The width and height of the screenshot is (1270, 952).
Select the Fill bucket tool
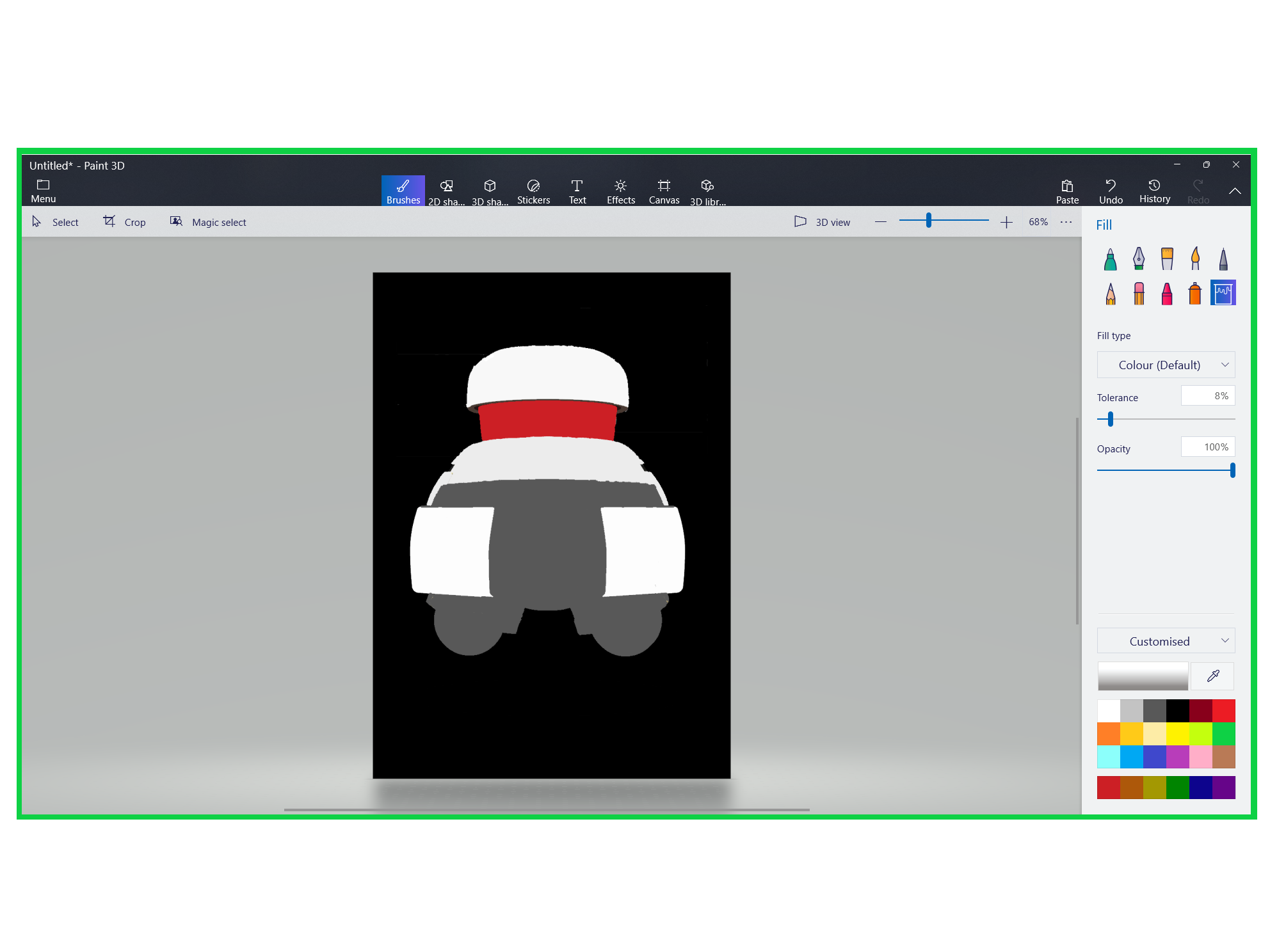[x=1223, y=293]
